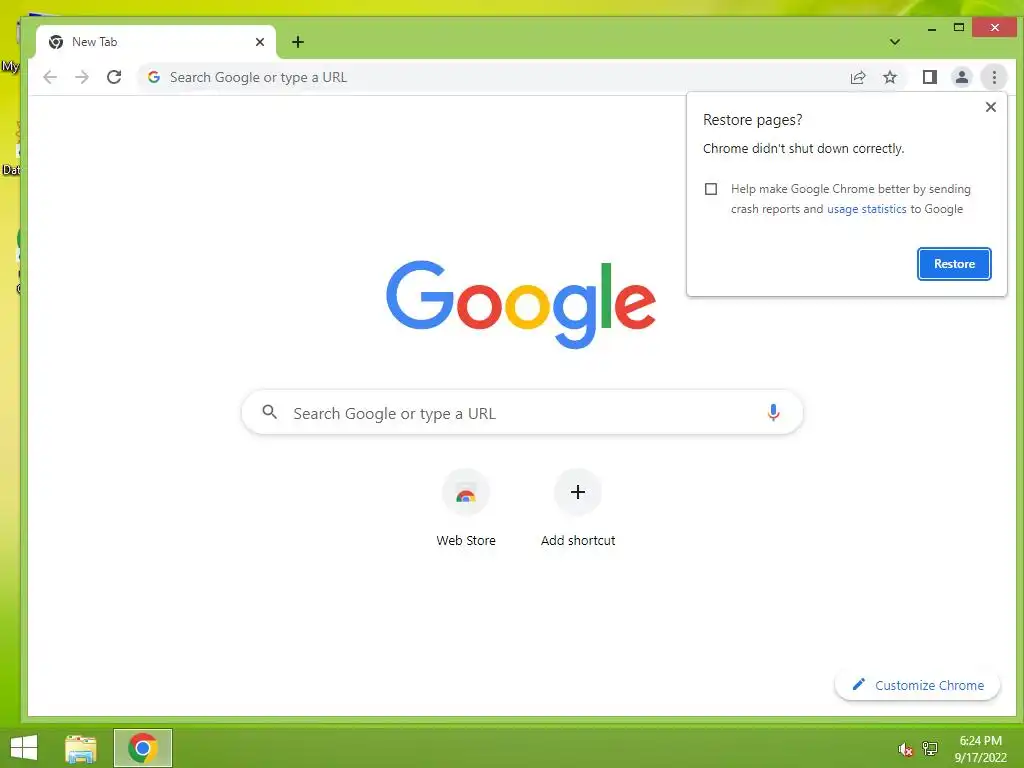Minimize the Chrome window
This screenshot has width=1024, height=768.
931,28
